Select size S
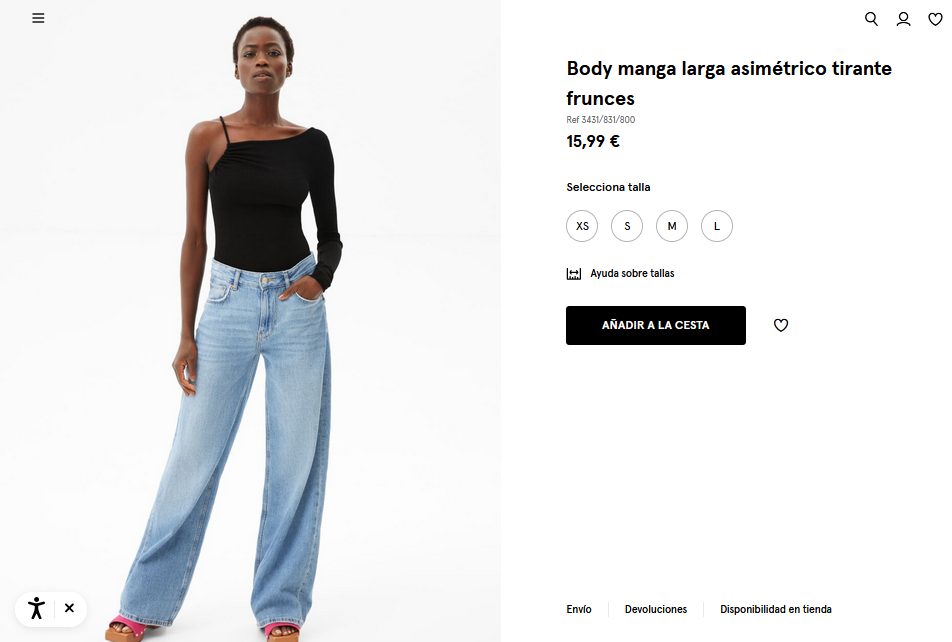 627,226
